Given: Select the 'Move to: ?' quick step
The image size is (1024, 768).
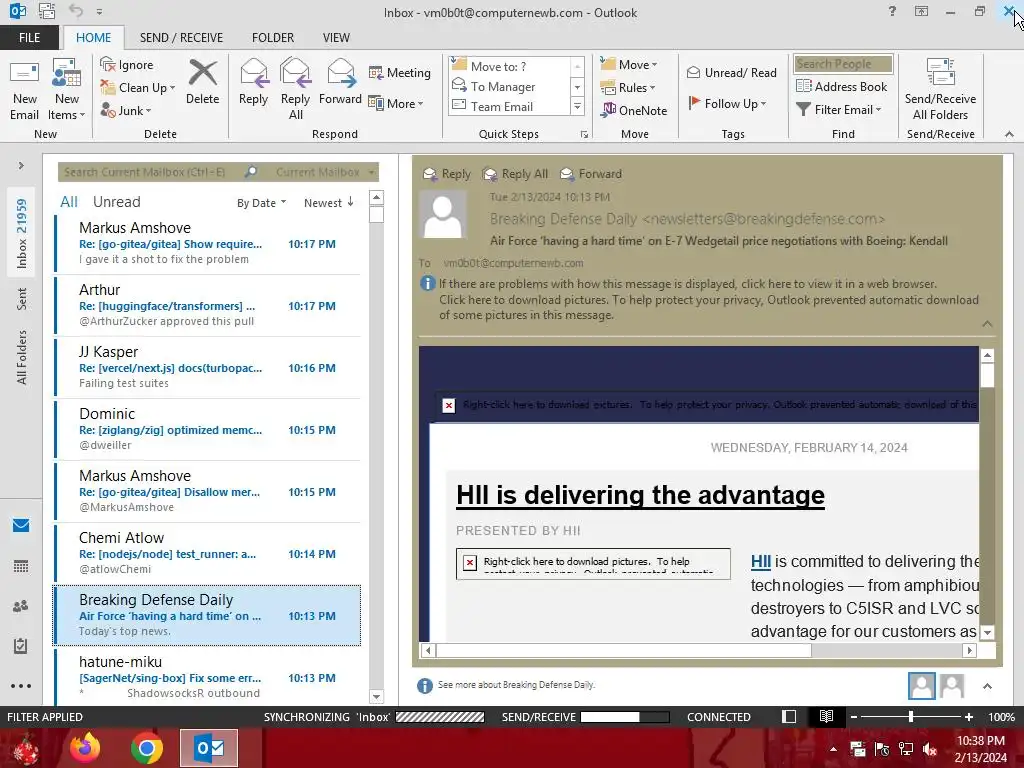Looking at the screenshot, I should point(508,66).
